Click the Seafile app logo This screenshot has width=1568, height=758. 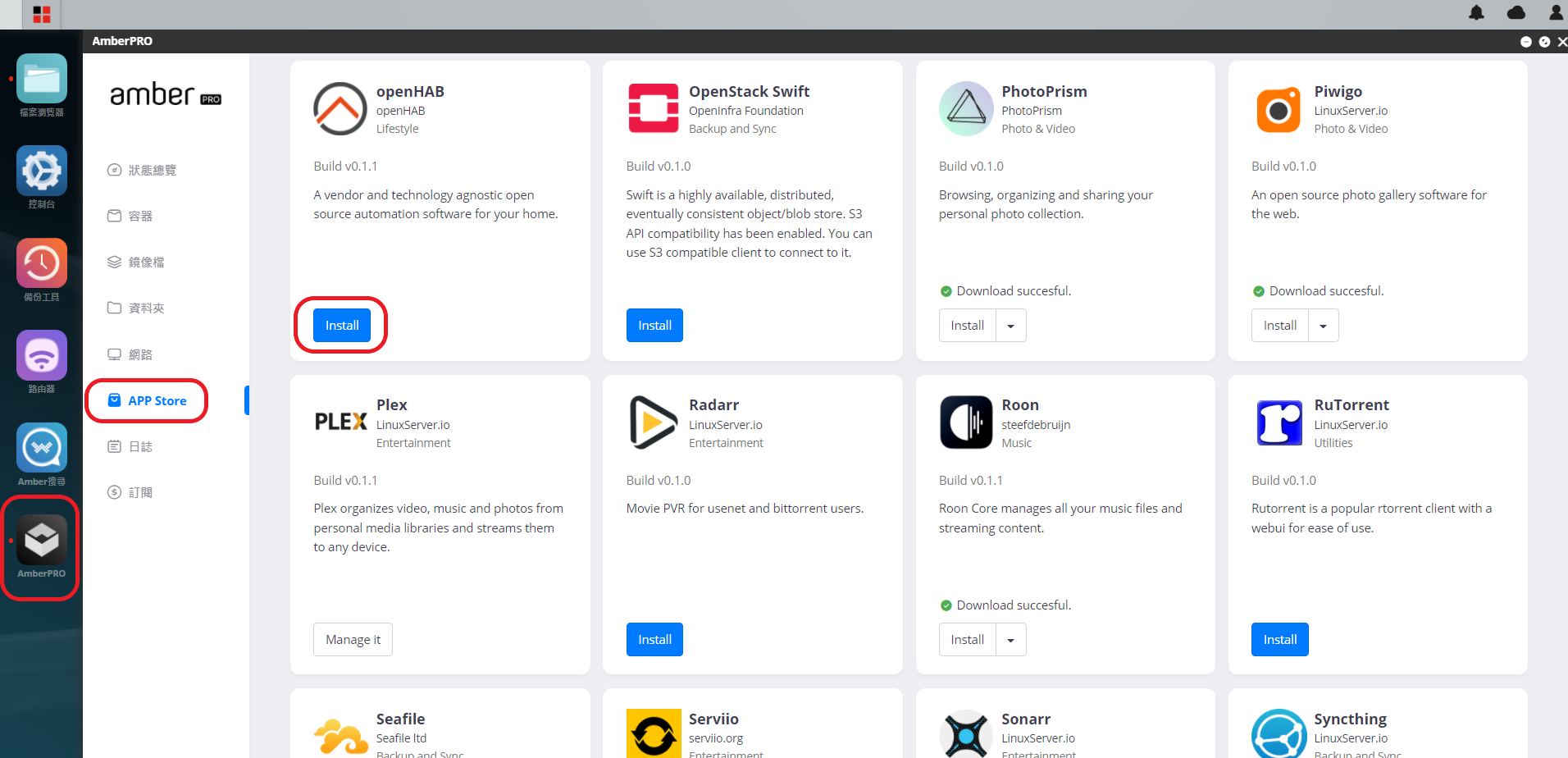click(340, 736)
